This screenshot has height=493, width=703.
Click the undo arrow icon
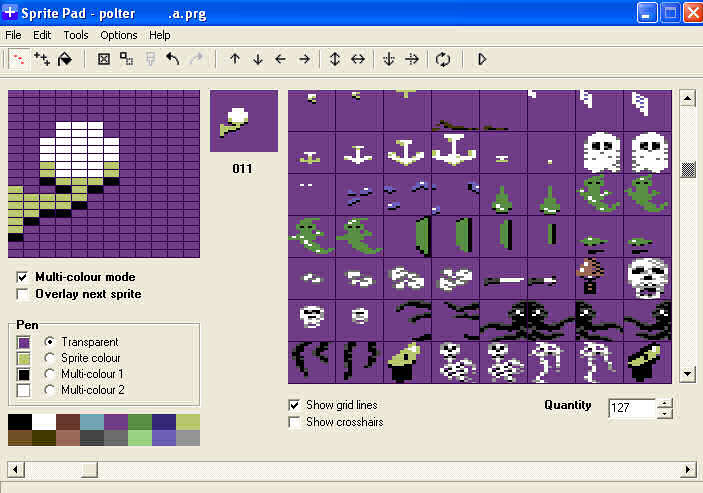(173, 59)
